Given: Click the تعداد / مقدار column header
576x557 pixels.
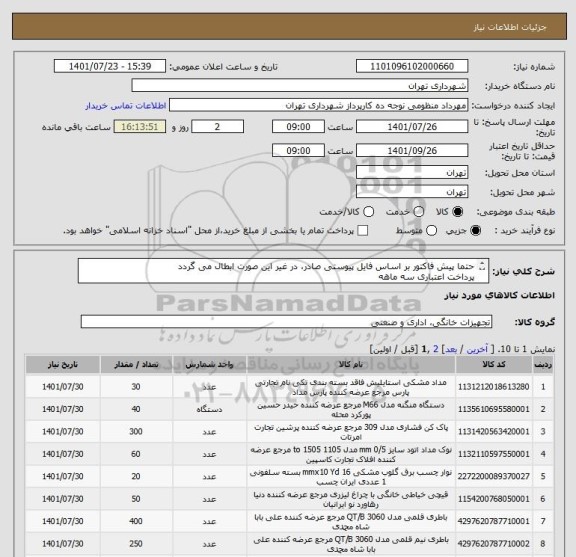Looking at the screenshot, I should 136,364.
